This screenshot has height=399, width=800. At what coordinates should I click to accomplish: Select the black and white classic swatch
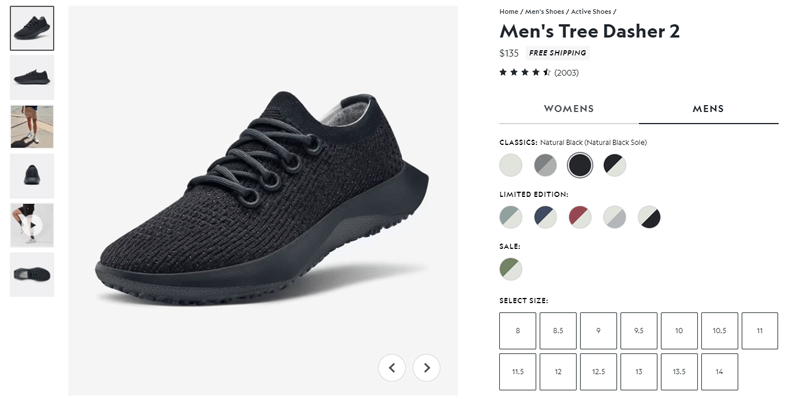[615, 165]
